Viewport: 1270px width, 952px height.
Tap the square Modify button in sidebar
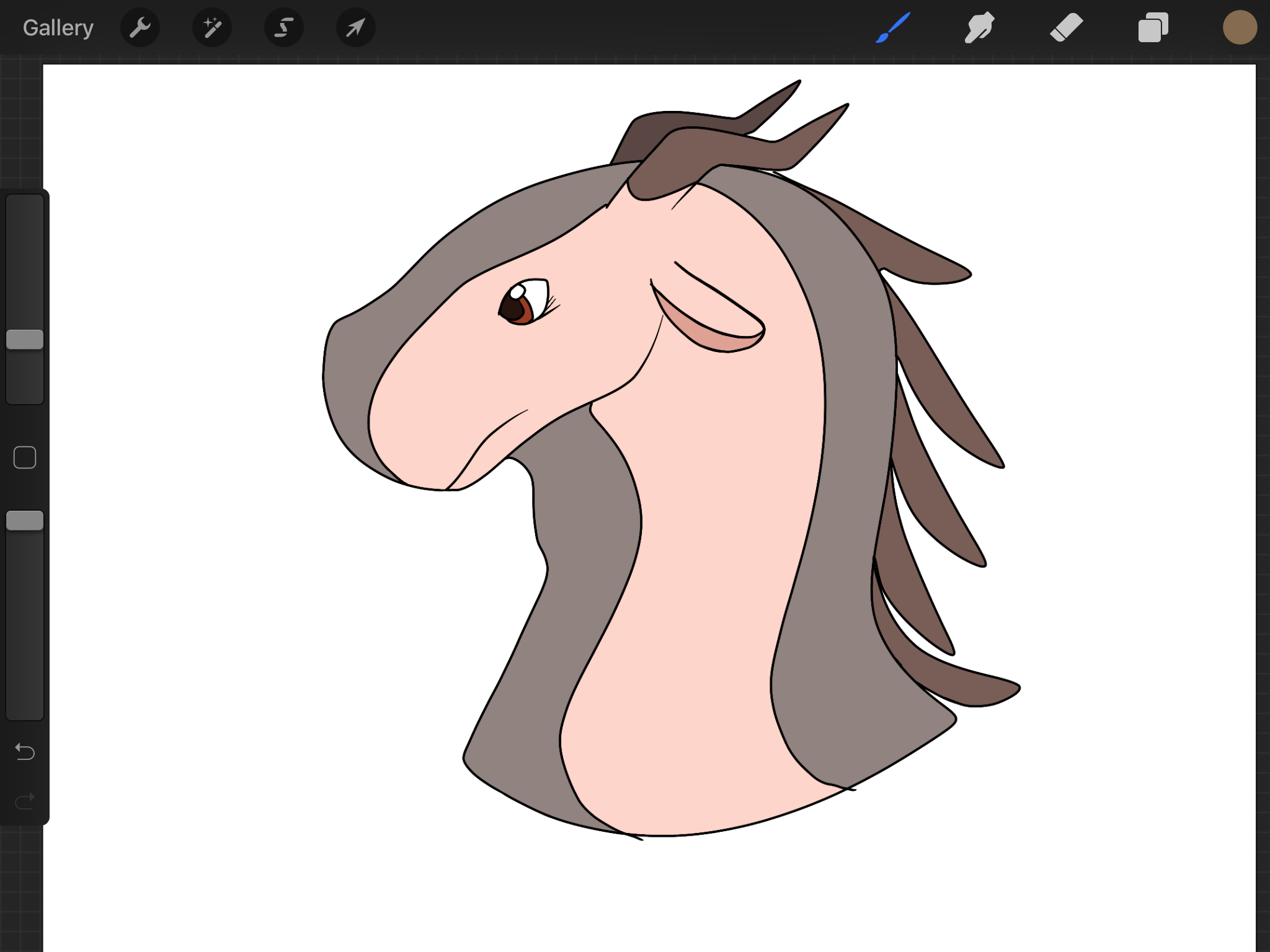[25, 457]
